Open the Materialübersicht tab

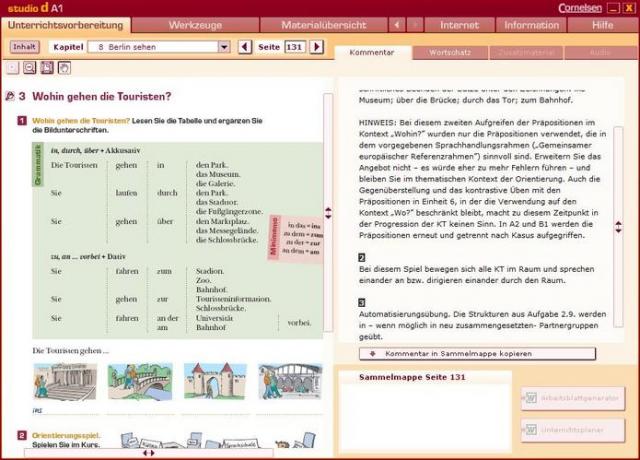[x=323, y=24]
